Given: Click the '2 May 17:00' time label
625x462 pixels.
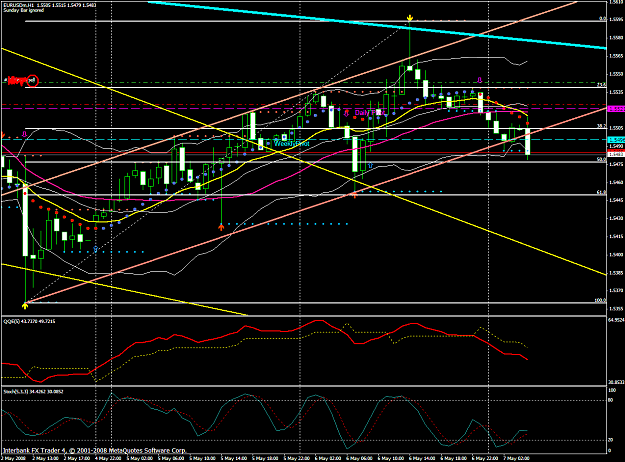Looking at the screenshot, I should (77, 458).
